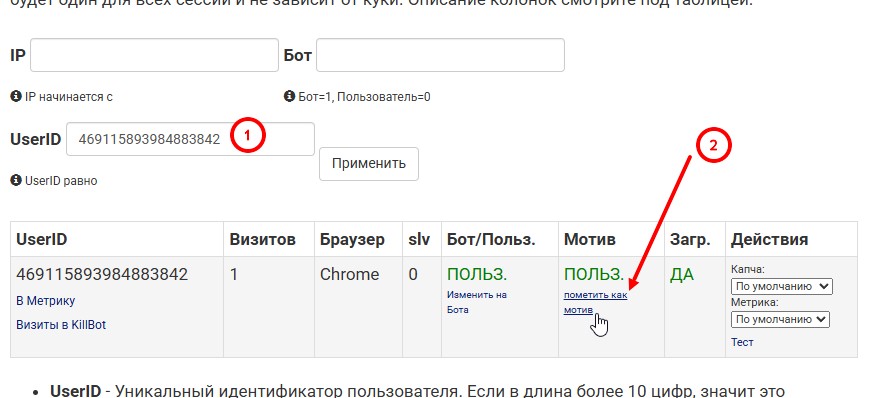Click the ПОЛЬЗ. value in Бот/Польз. column
This screenshot has width=879, height=398.
[477, 274]
